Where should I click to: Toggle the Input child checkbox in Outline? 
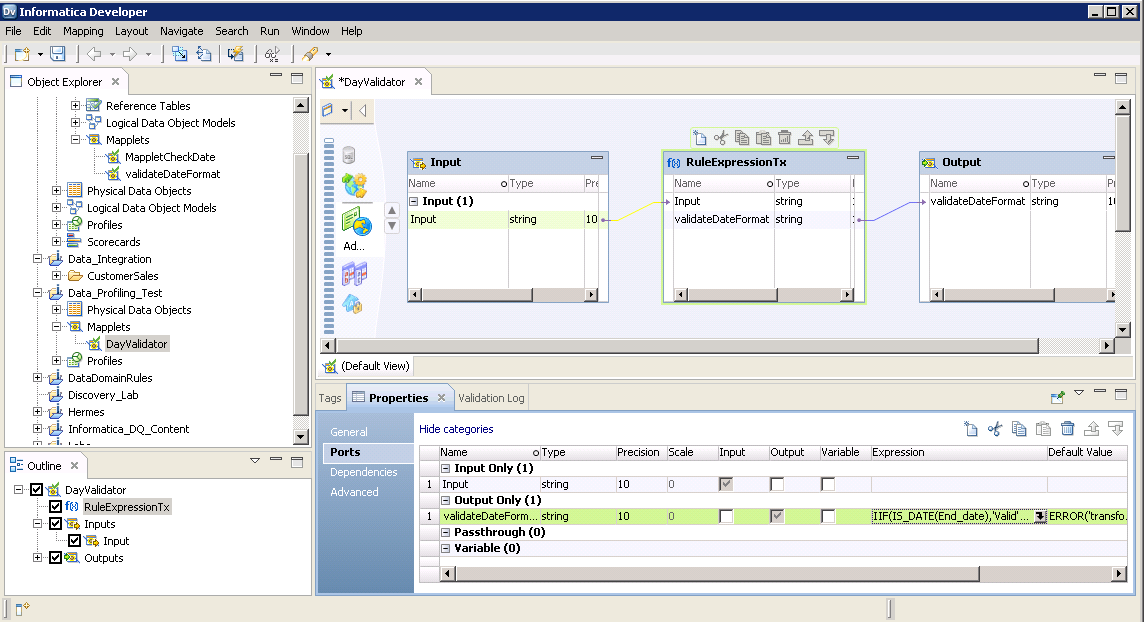click(75, 541)
